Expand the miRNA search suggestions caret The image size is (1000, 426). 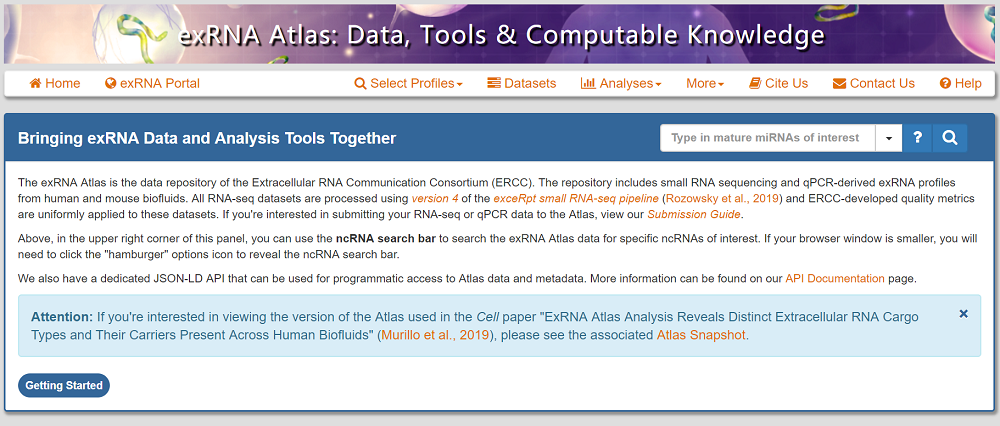click(x=889, y=138)
